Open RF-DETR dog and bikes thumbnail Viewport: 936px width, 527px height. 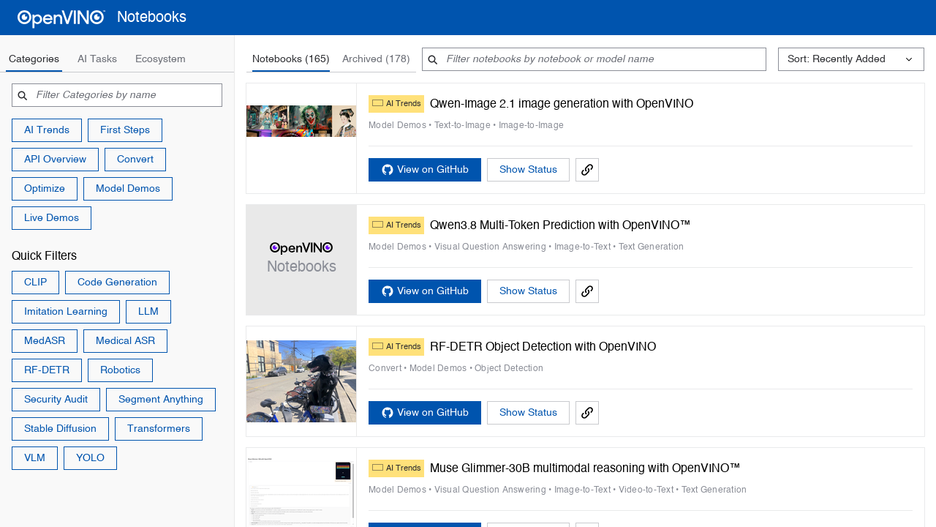point(301,381)
